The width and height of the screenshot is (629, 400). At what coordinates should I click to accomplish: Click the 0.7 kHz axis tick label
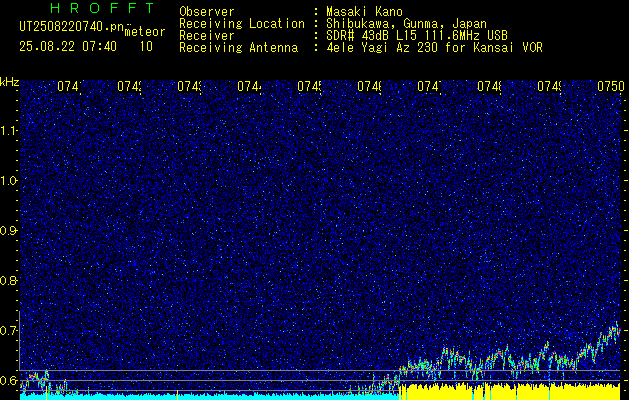(x=9, y=331)
